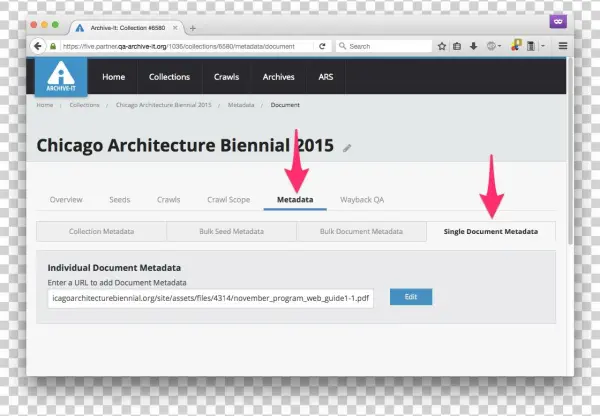The height and width of the screenshot is (416, 600).
Task: Click the Home breadcrumb link
Action: coord(45,104)
